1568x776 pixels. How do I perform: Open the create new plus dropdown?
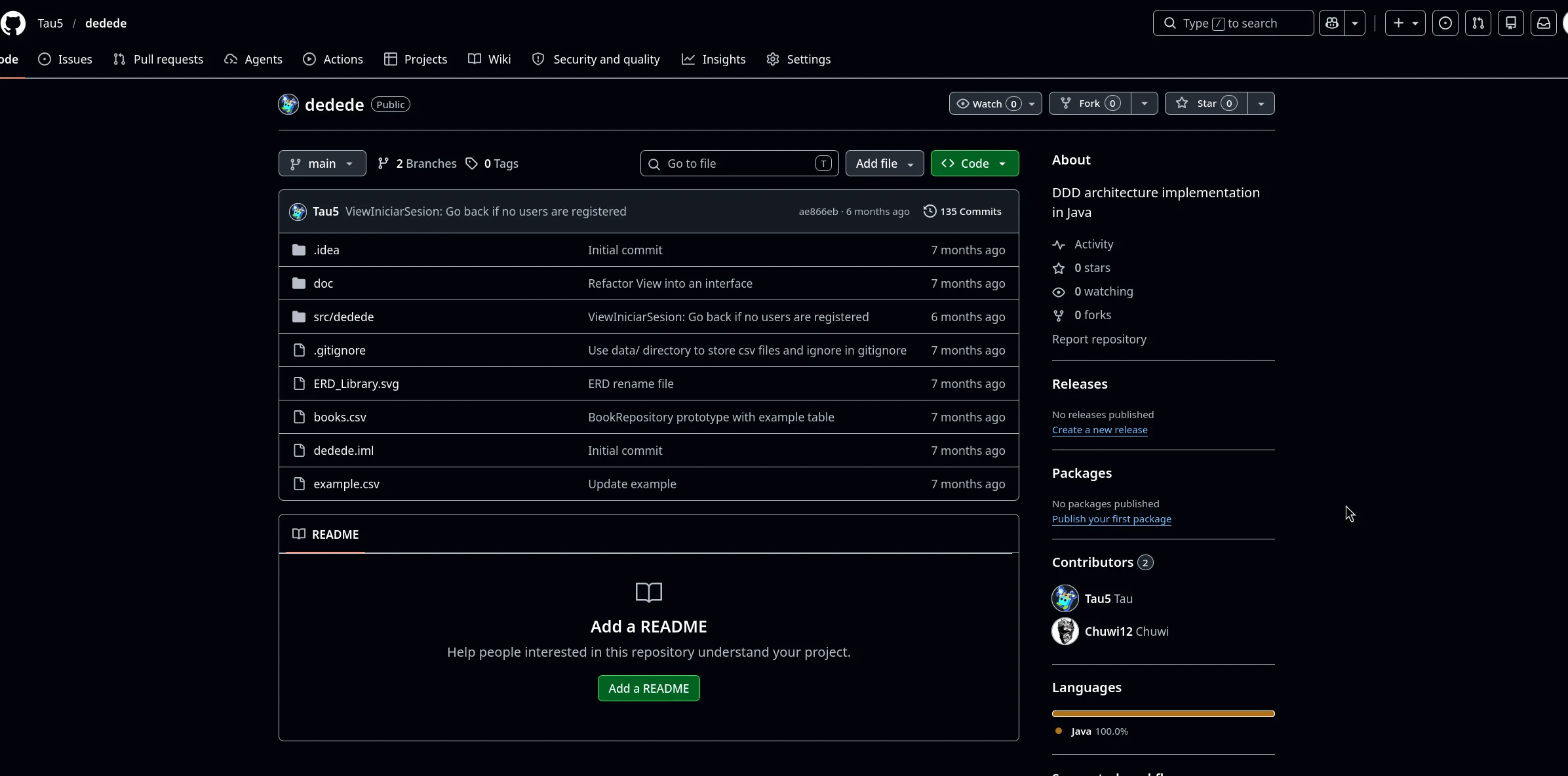point(1405,23)
